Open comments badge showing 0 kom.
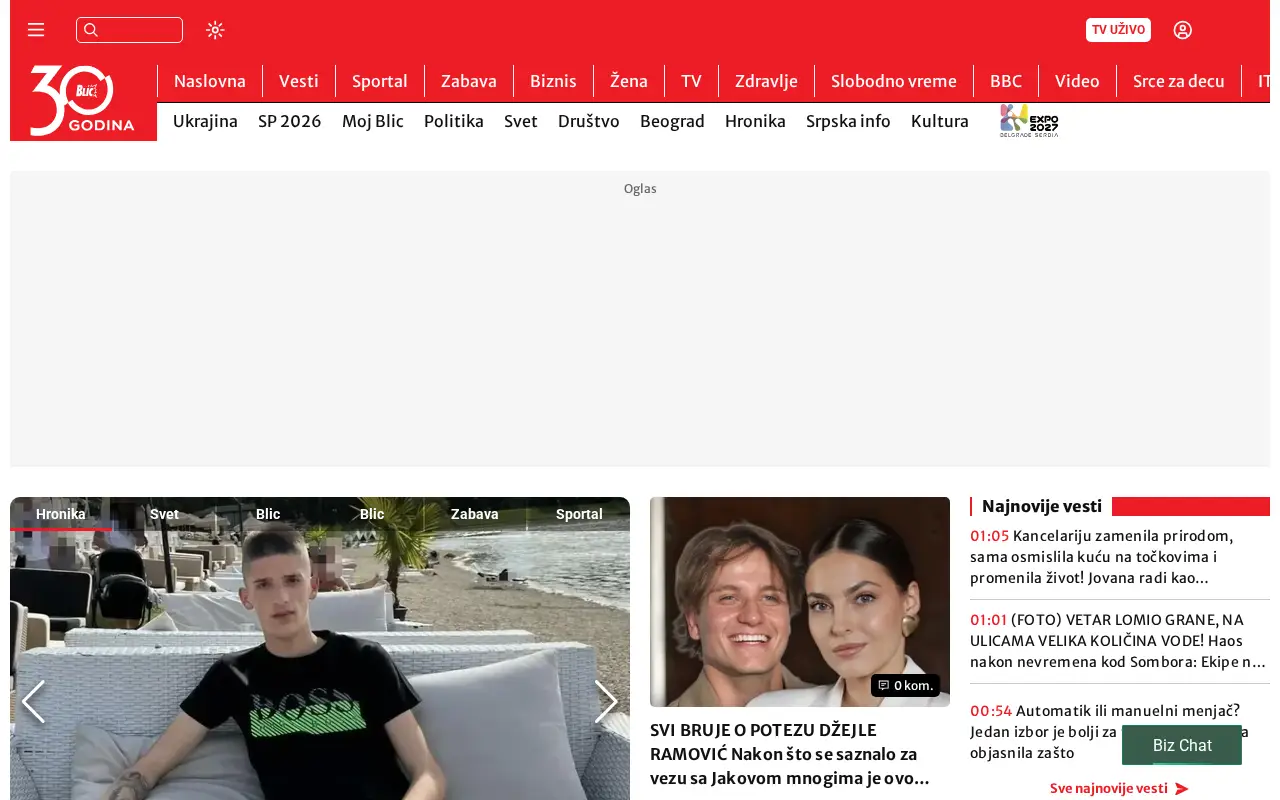1280x800 pixels. (x=905, y=685)
